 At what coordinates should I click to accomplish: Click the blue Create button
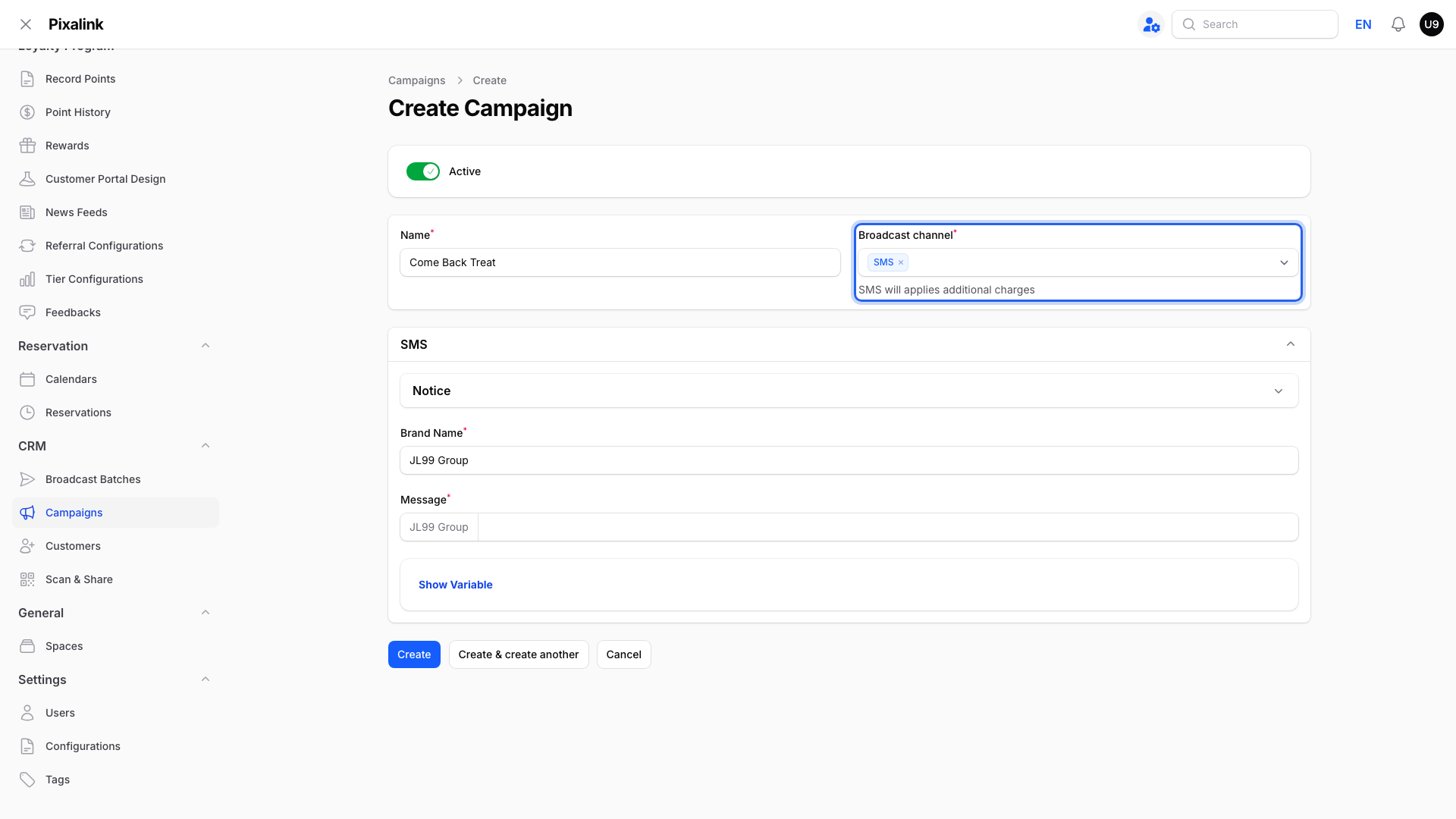coord(414,654)
